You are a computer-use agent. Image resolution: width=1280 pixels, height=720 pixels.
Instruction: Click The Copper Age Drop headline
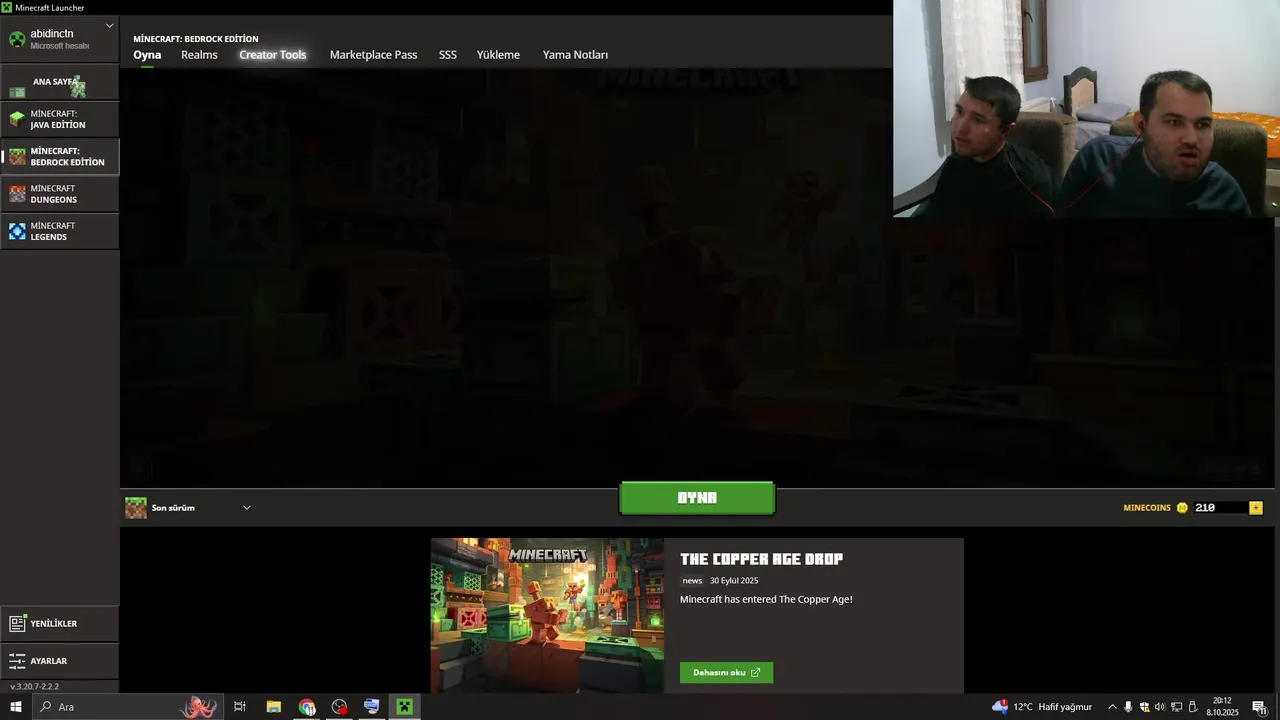761,559
